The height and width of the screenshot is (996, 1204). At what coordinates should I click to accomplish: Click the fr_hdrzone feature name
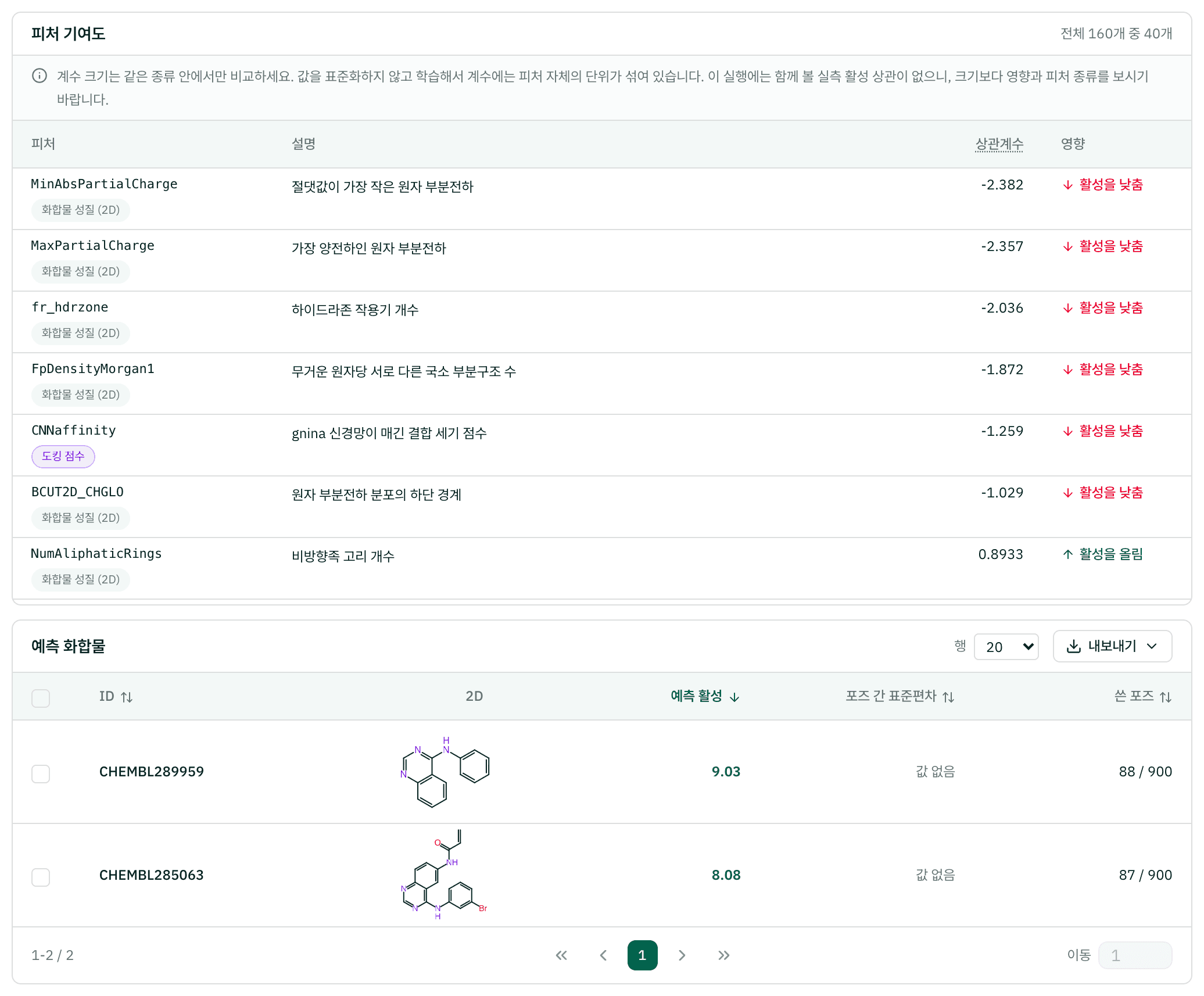[x=70, y=307]
